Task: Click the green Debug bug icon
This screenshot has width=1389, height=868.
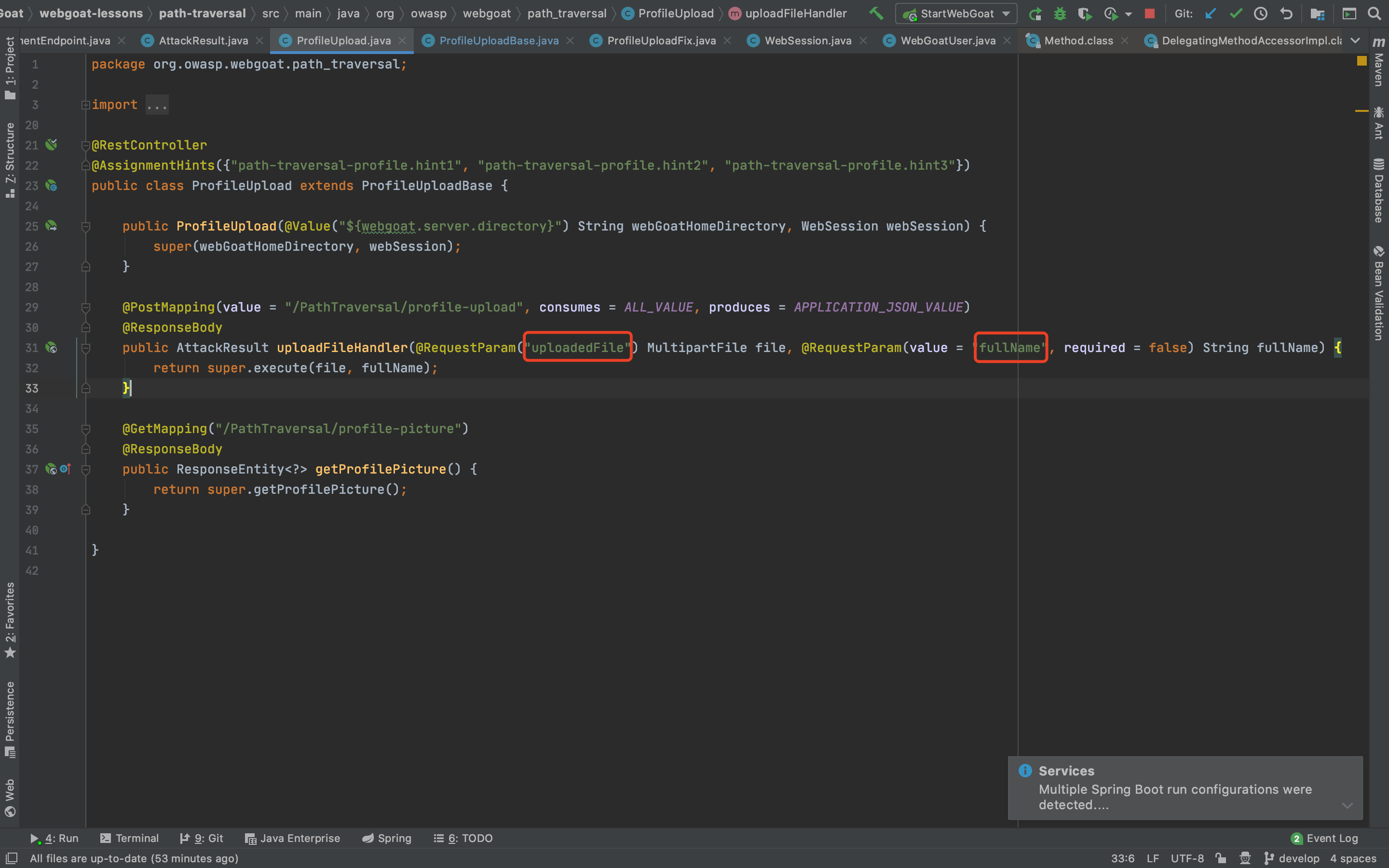Action: (1060, 14)
